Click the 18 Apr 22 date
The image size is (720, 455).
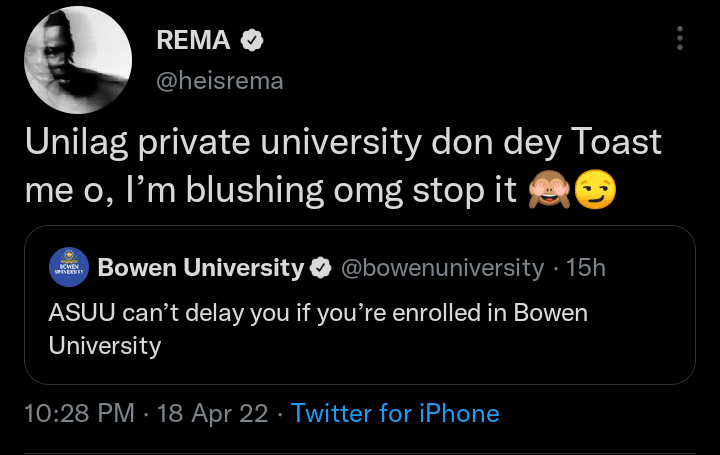pyautogui.click(x=213, y=412)
